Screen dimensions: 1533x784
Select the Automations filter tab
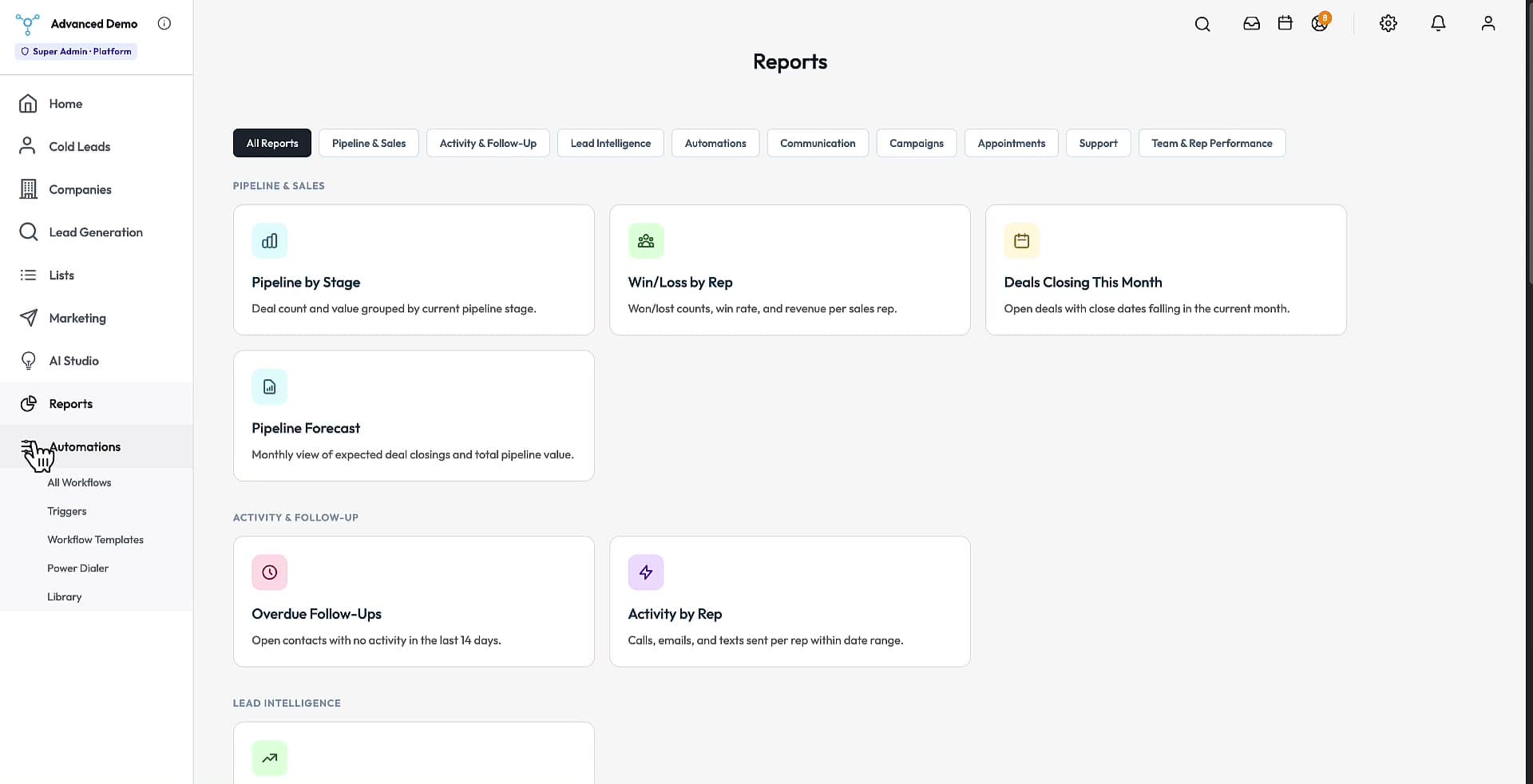tap(715, 143)
